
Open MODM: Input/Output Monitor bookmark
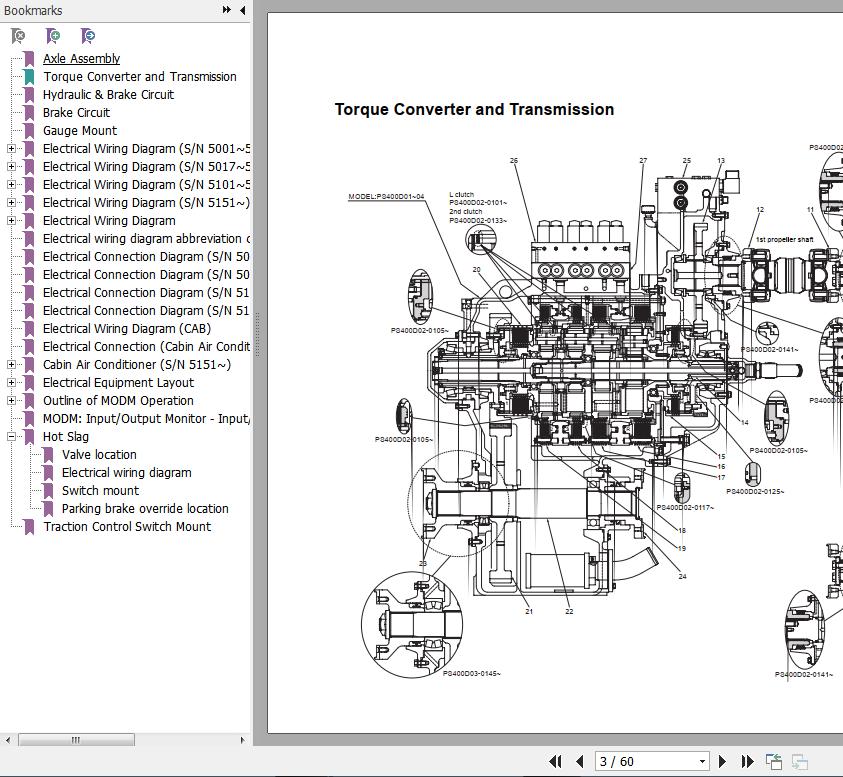[146, 419]
